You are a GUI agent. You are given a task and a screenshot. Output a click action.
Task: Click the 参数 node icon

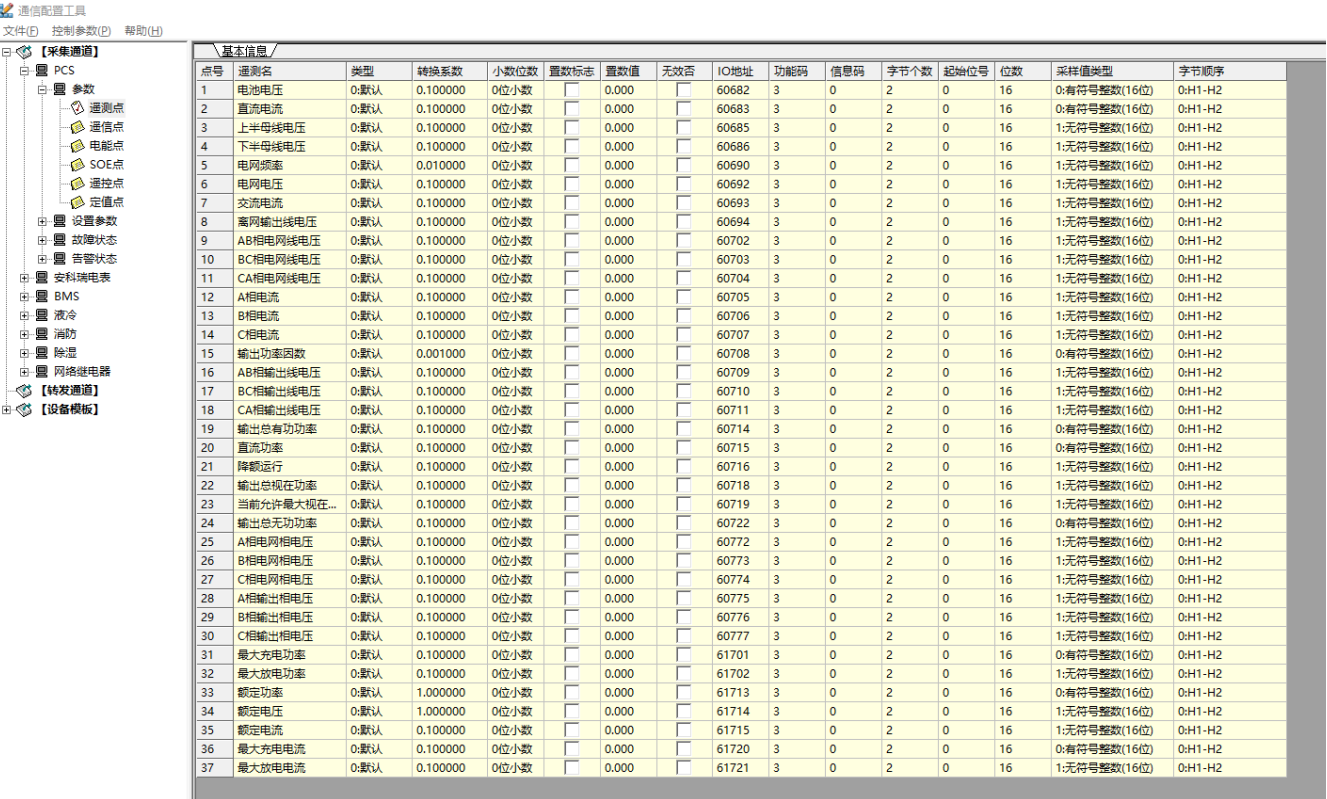60,90
